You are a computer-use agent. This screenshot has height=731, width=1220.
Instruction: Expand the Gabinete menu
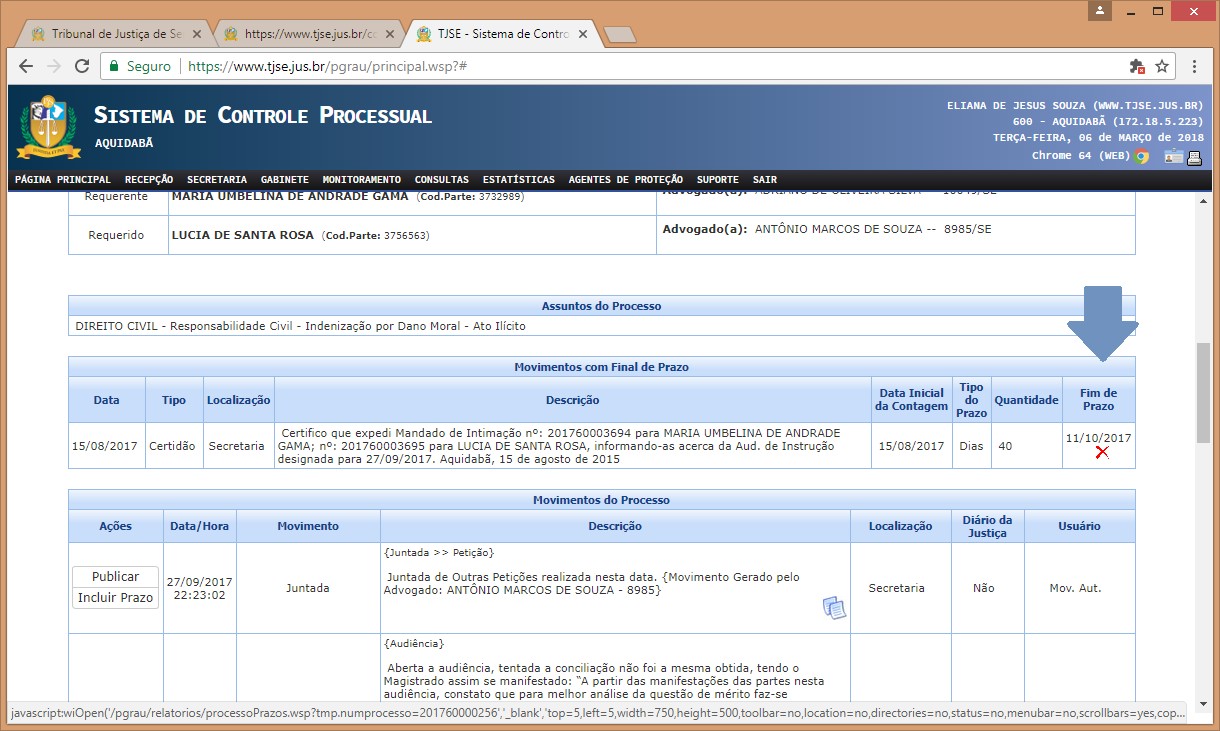click(284, 180)
